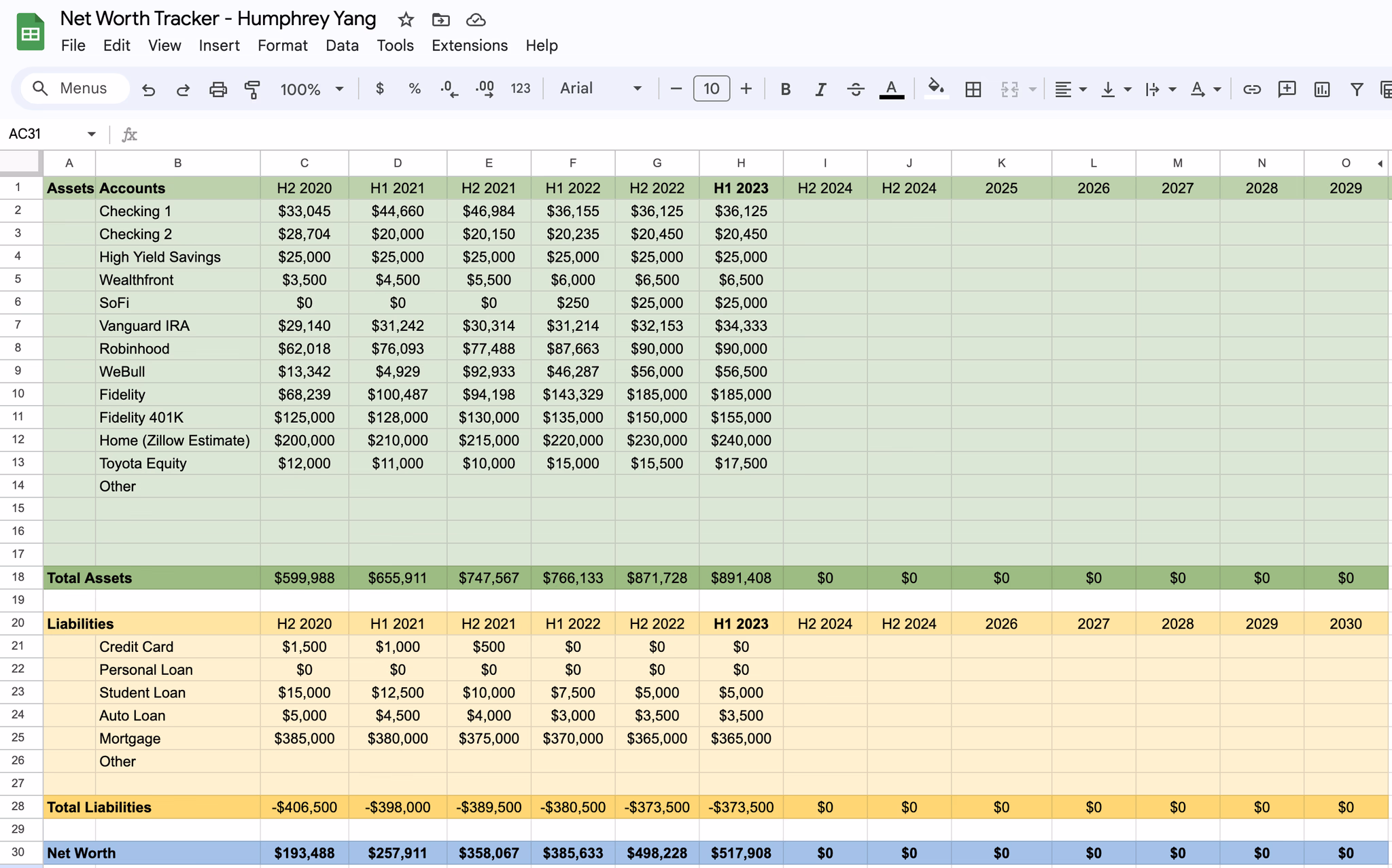Click the document title text
The height and width of the screenshot is (868, 1392).
pos(217,18)
